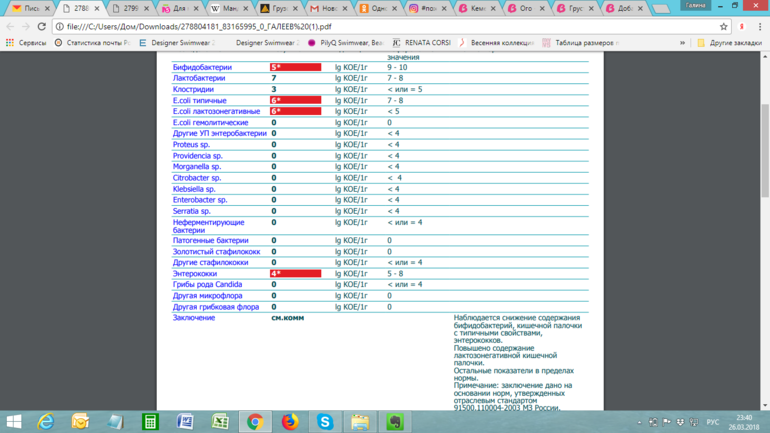Bookmark this page with the star icon
This screenshot has width=770, height=433.
pyautogui.click(x=723, y=27)
